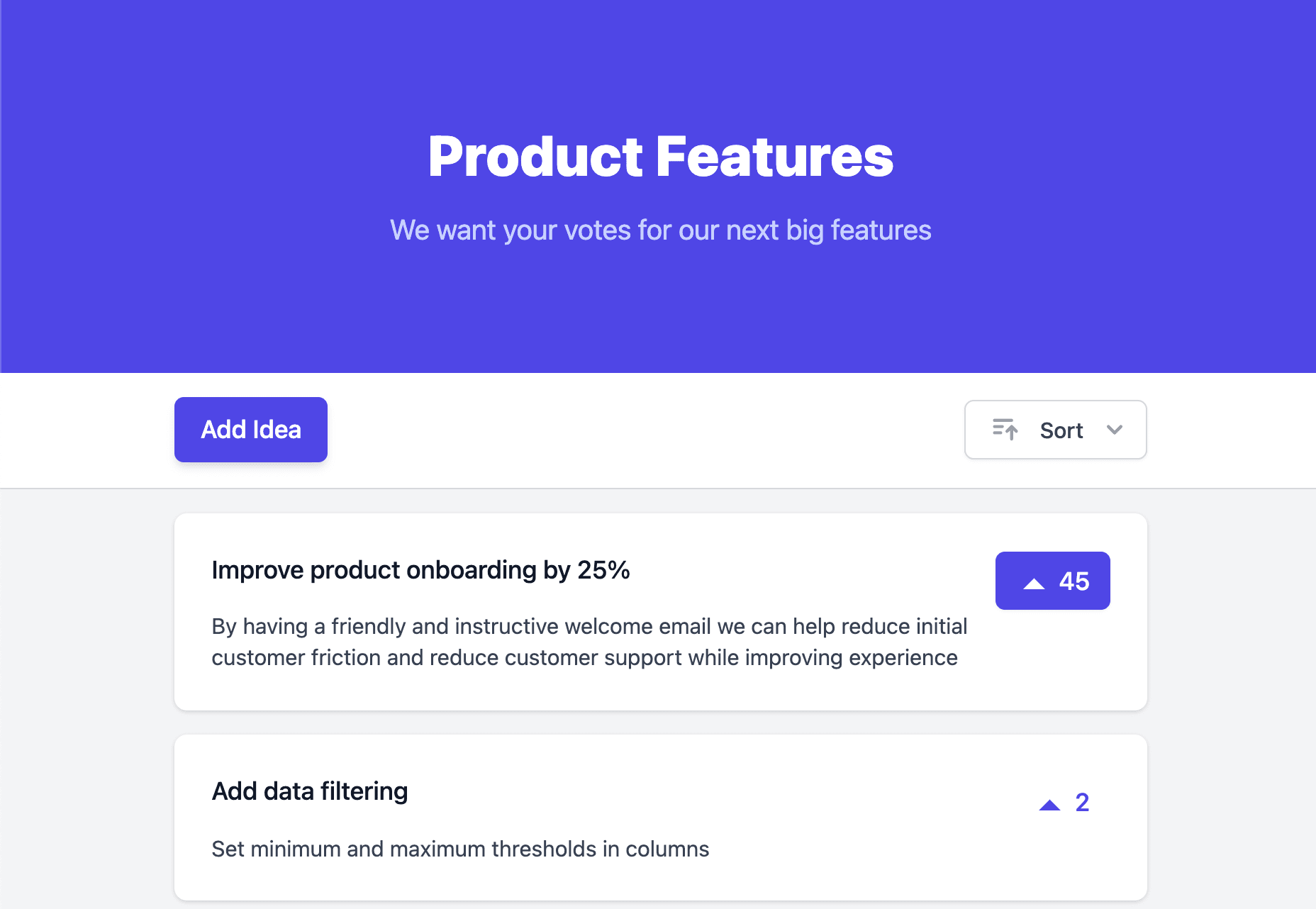Select the Add data filtering card
1316x909 pixels.
click(661, 818)
